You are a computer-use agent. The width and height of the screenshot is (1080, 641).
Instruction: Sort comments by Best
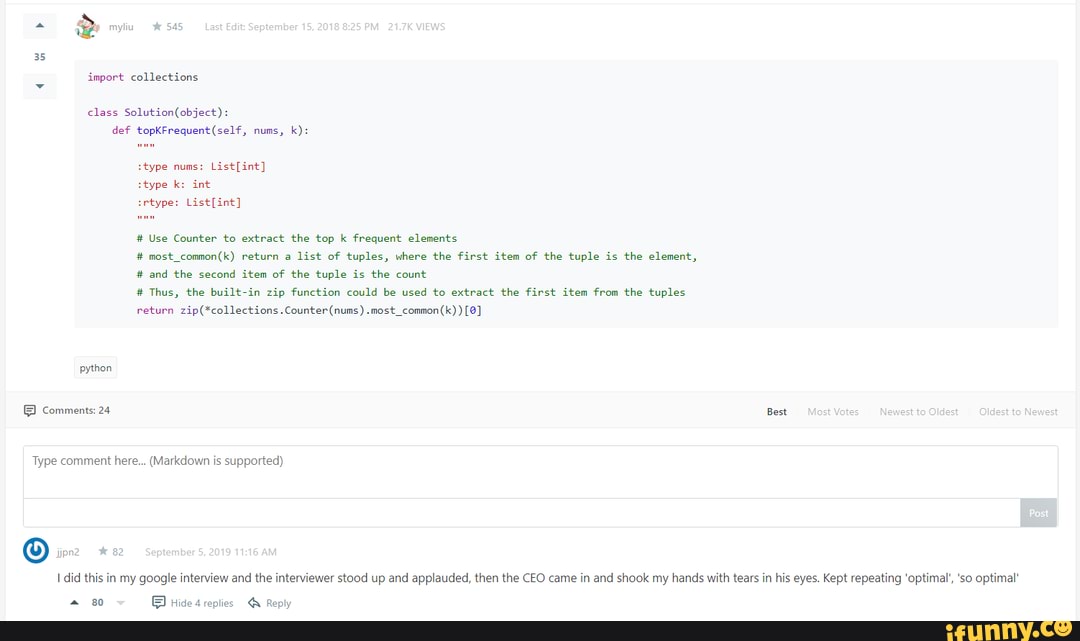[x=776, y=412]
